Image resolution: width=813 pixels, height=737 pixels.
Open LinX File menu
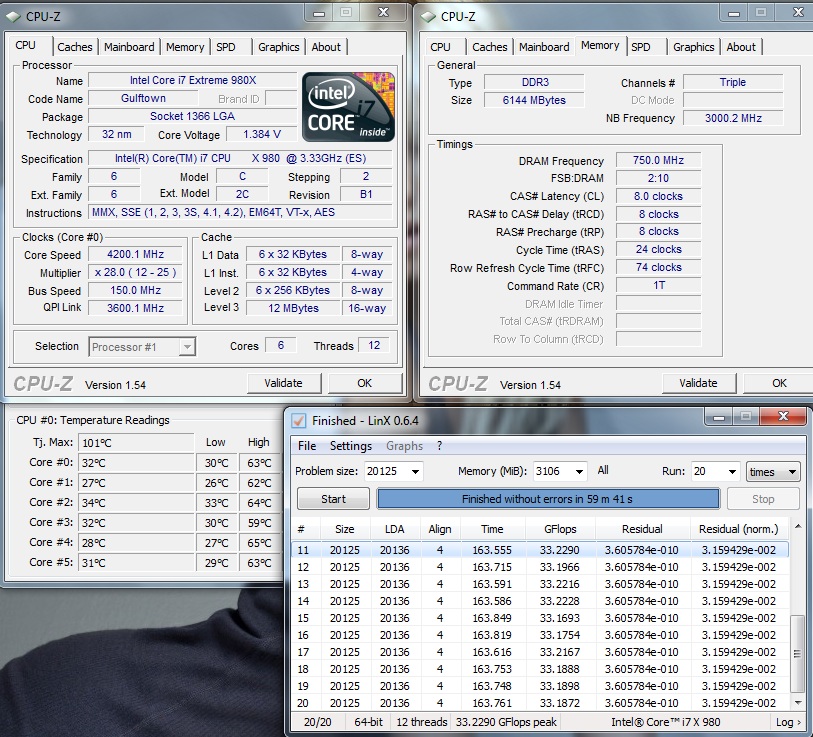(307, 446)
